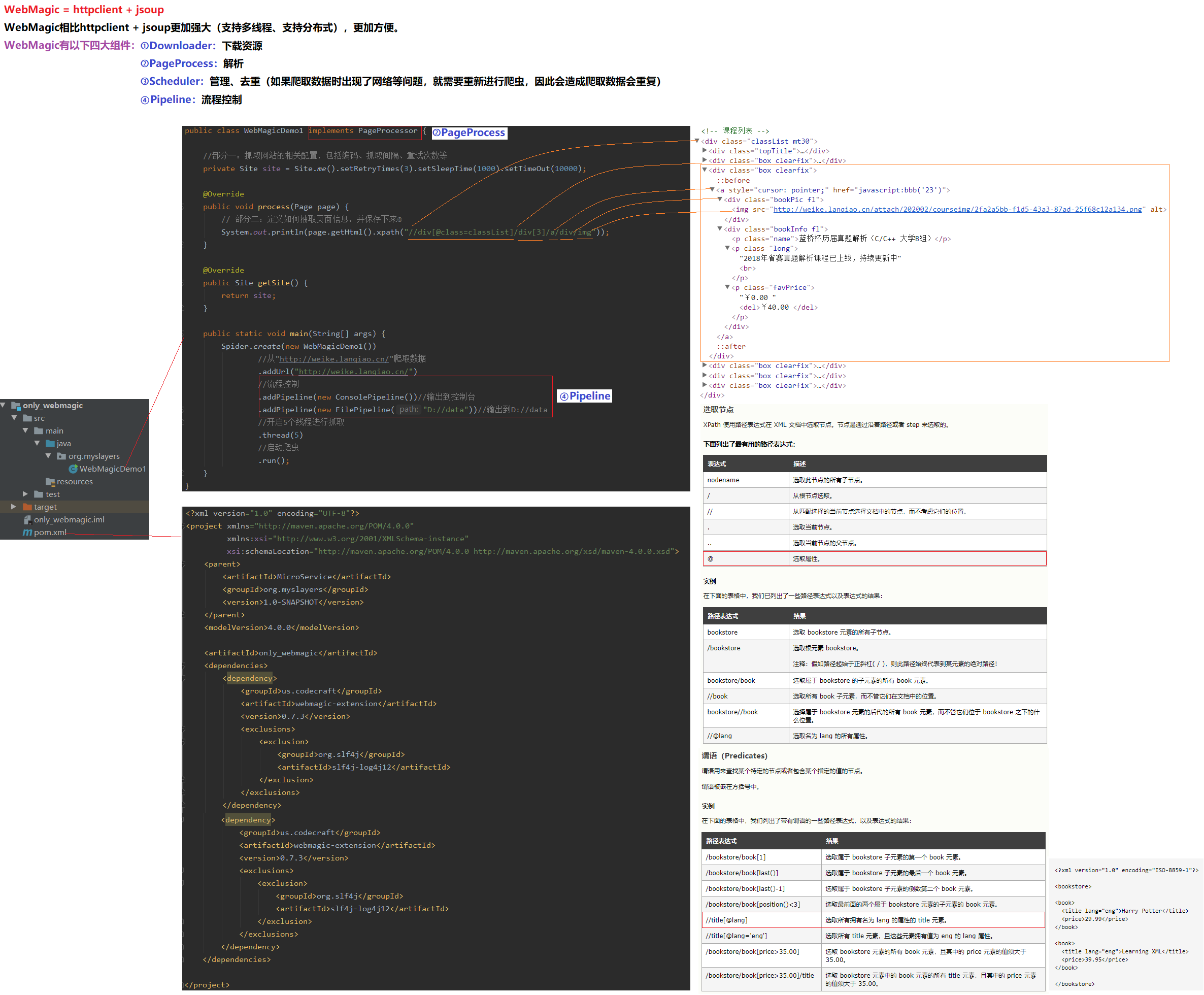The width and height of the screenshot is (1204, 995).
Task: Click the only_webmagic.iml file icon
Action: tap(27, 519)
